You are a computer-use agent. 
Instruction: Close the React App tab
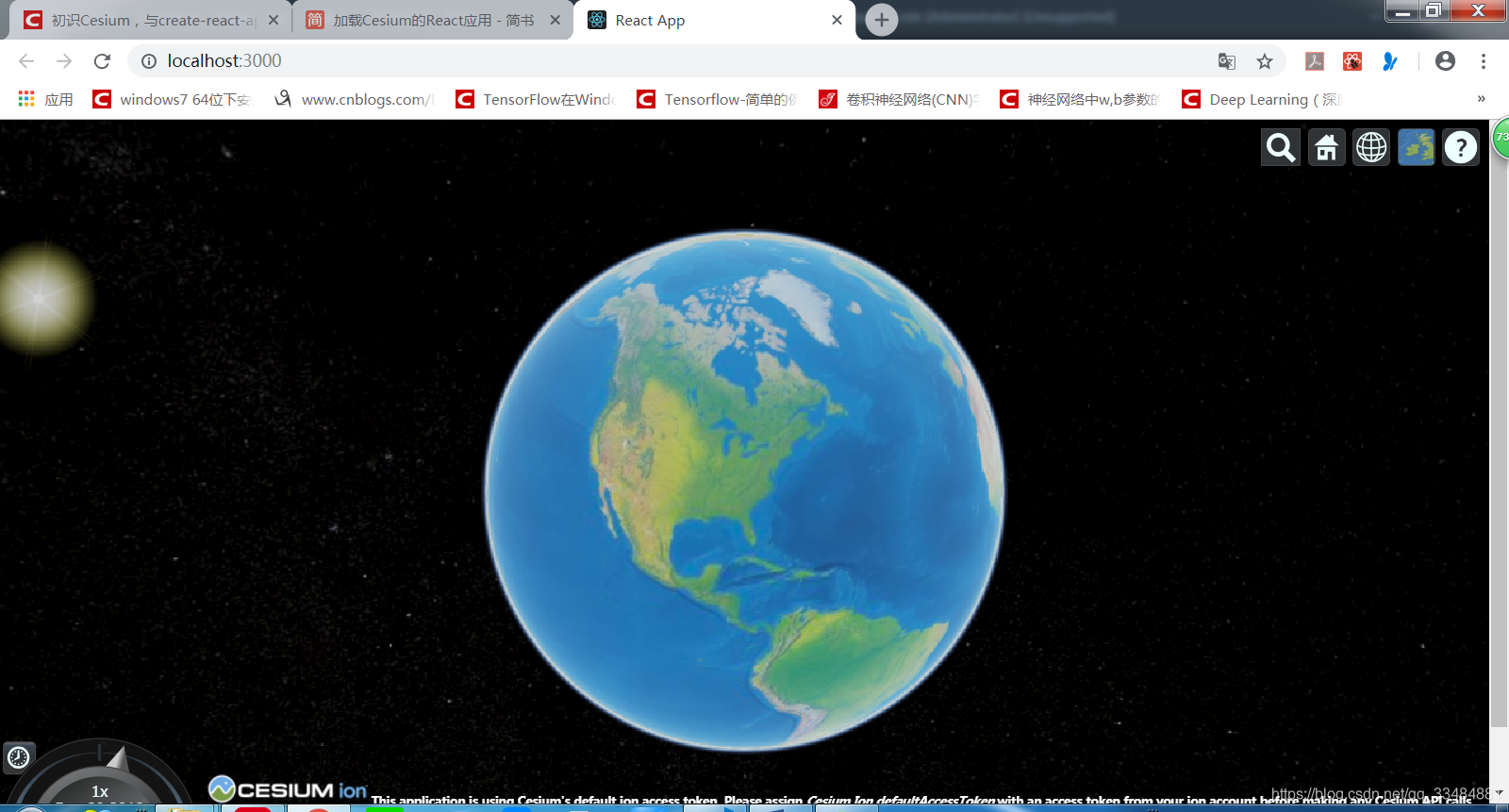click(x=837, y=20)
